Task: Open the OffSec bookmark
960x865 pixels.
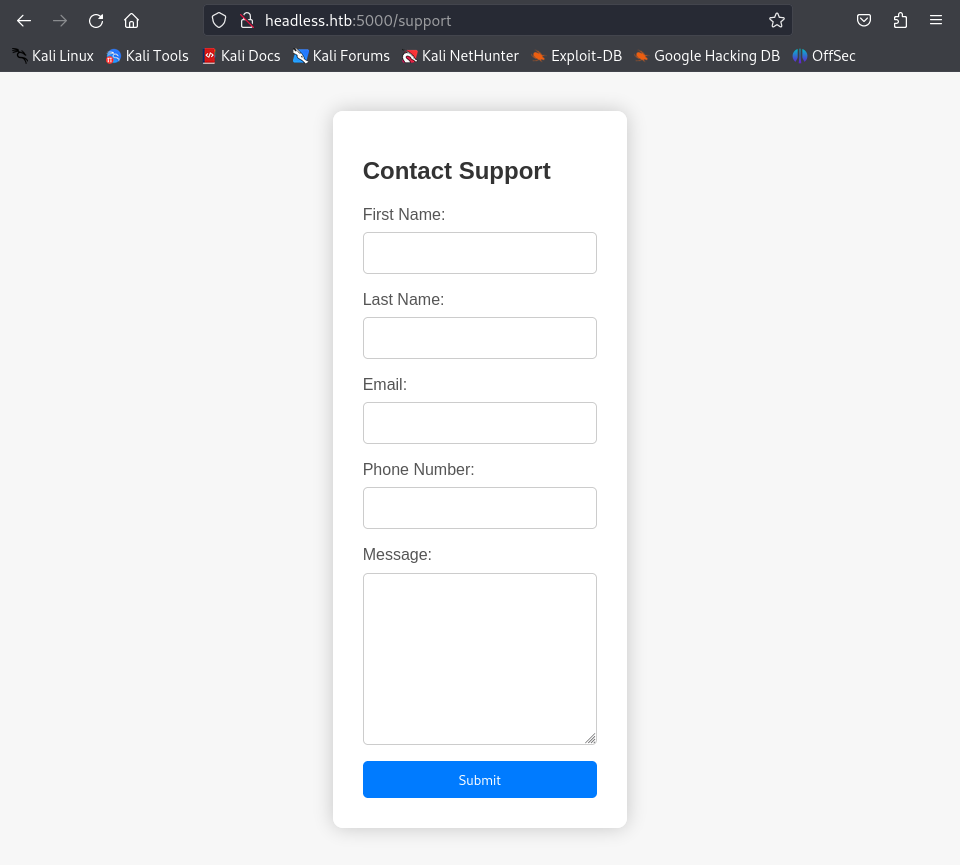Action: tap(824, 56)
